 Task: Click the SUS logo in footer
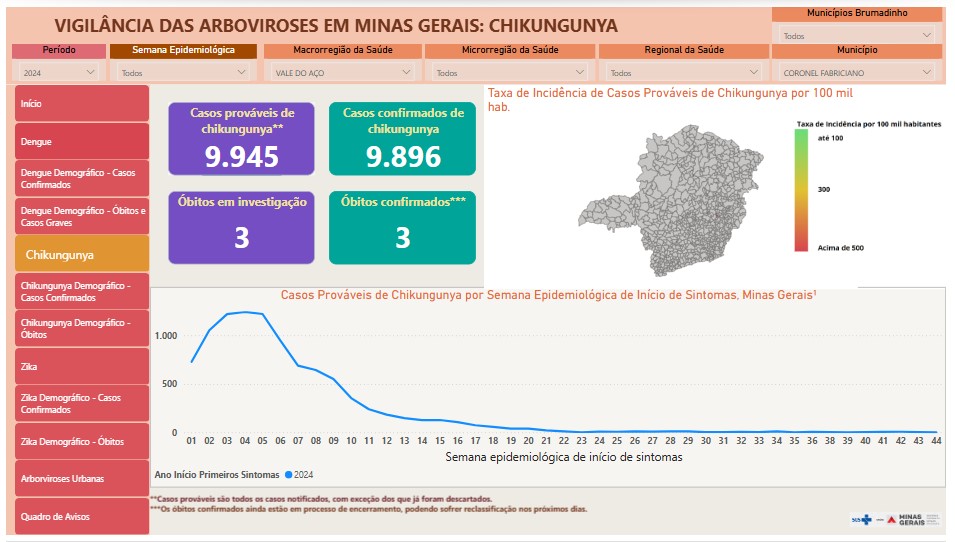click(x=861, y=519)
